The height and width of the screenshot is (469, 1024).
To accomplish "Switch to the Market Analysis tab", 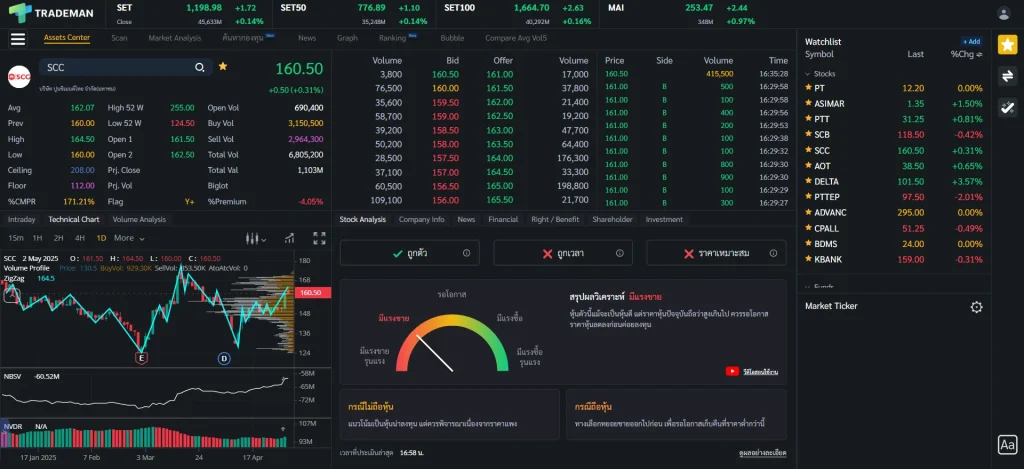I will (x=174, y=38).
